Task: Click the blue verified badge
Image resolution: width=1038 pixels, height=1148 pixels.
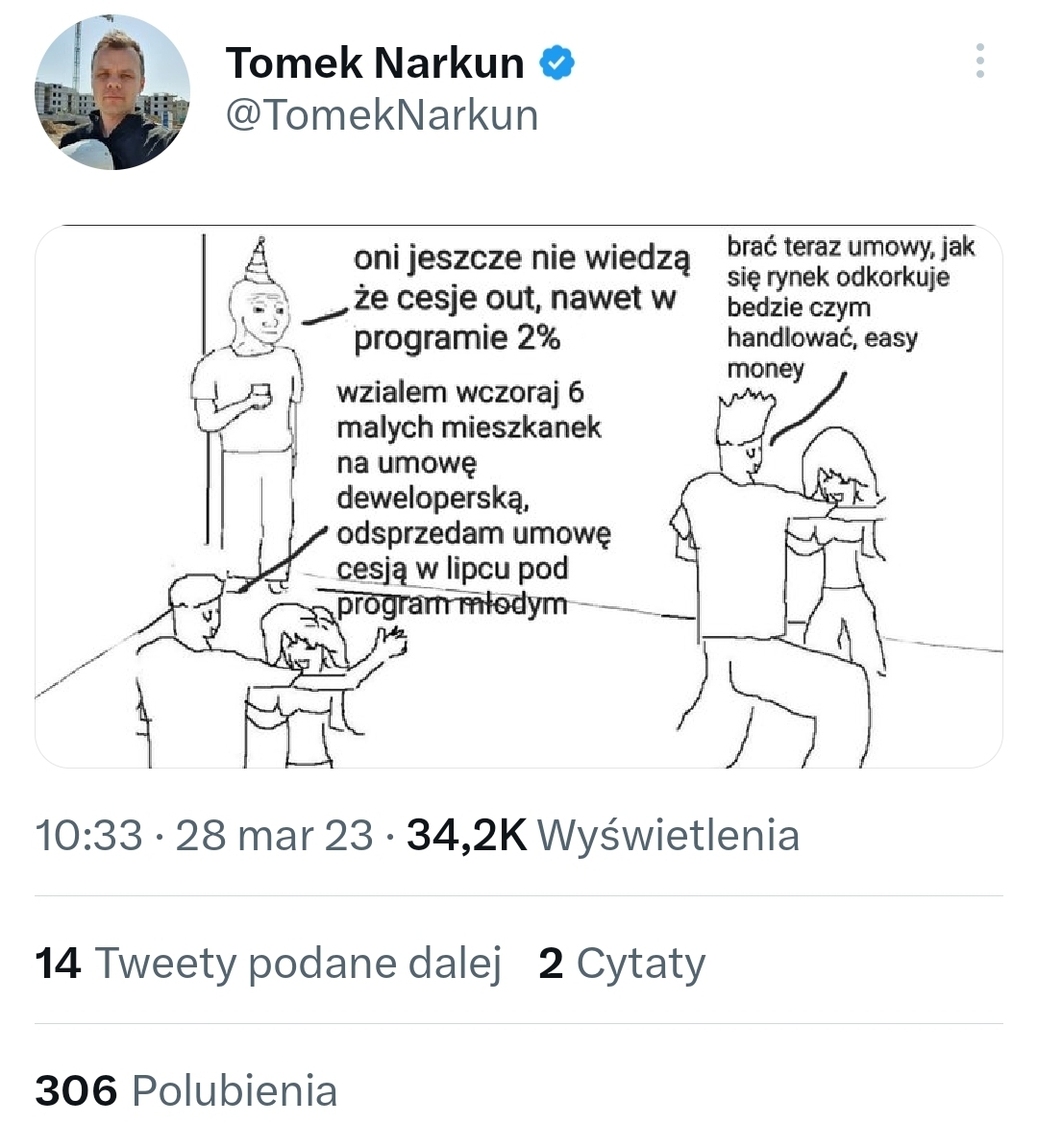Action: [556, 62]
